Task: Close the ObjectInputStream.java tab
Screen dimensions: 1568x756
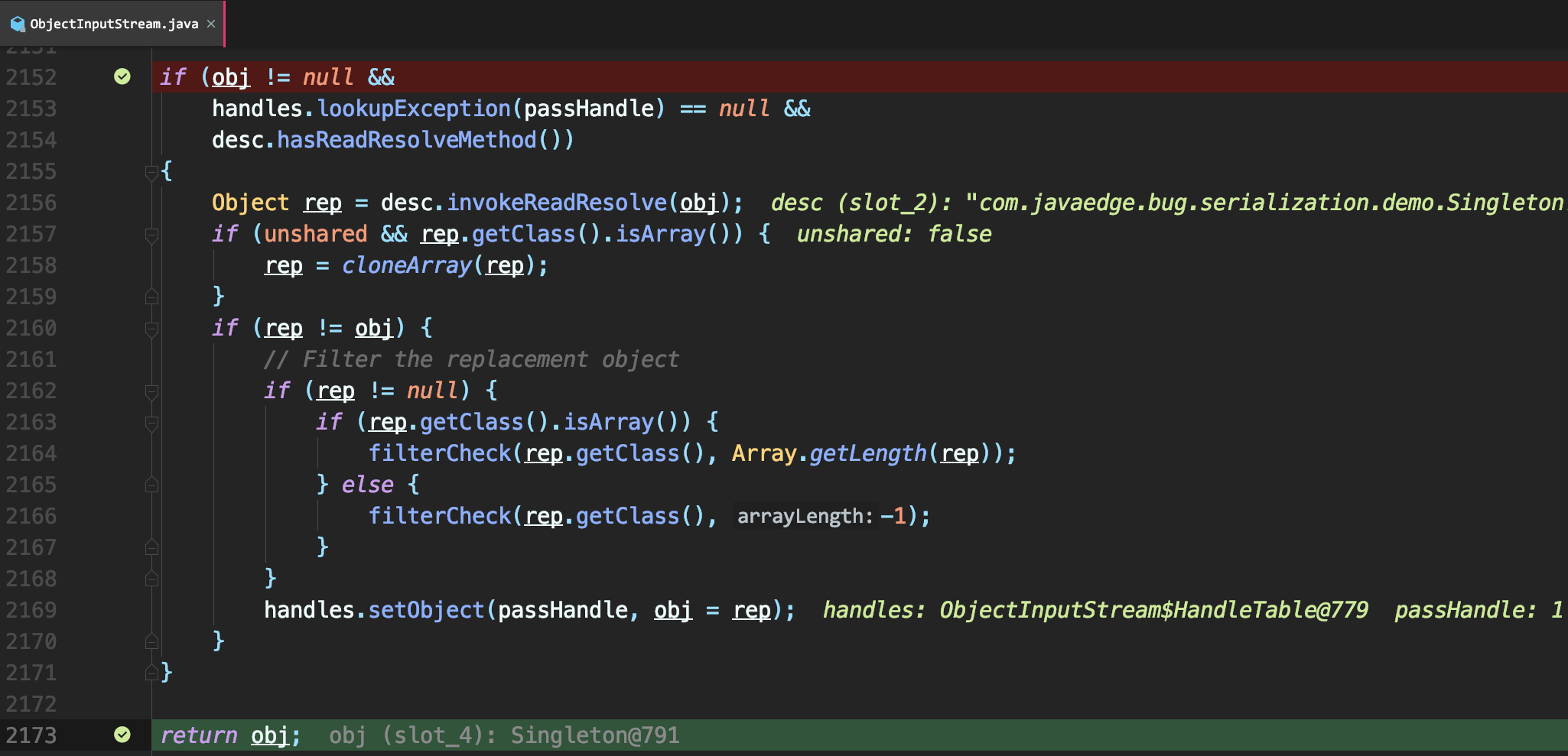Action: (211, 24)
